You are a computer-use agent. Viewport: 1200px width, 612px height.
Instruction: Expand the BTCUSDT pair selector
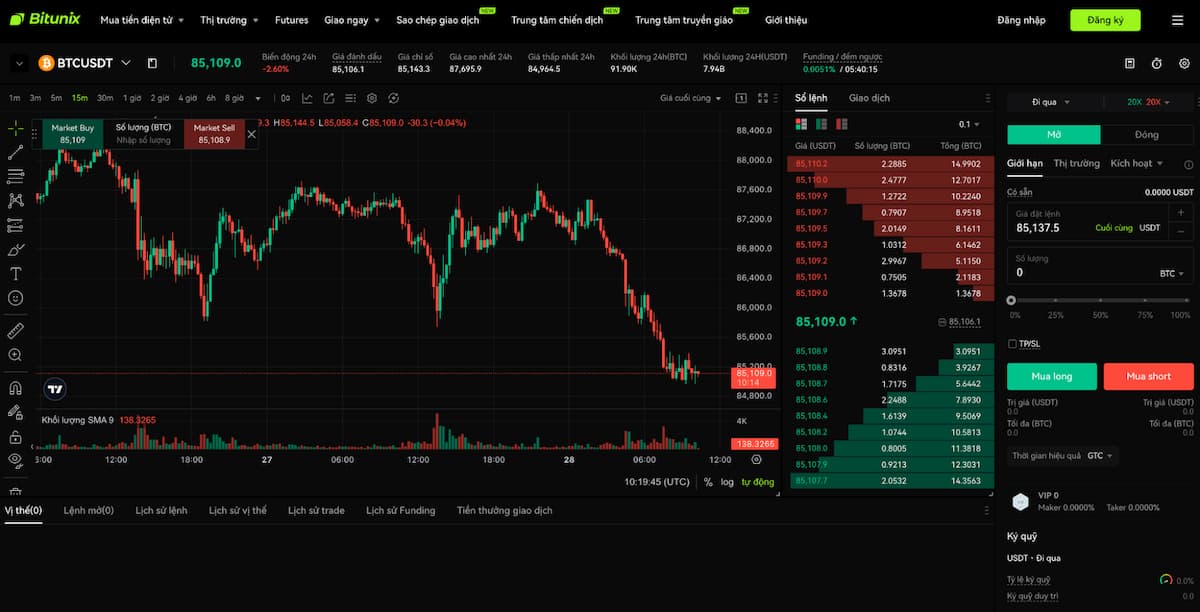pos(126,63)
